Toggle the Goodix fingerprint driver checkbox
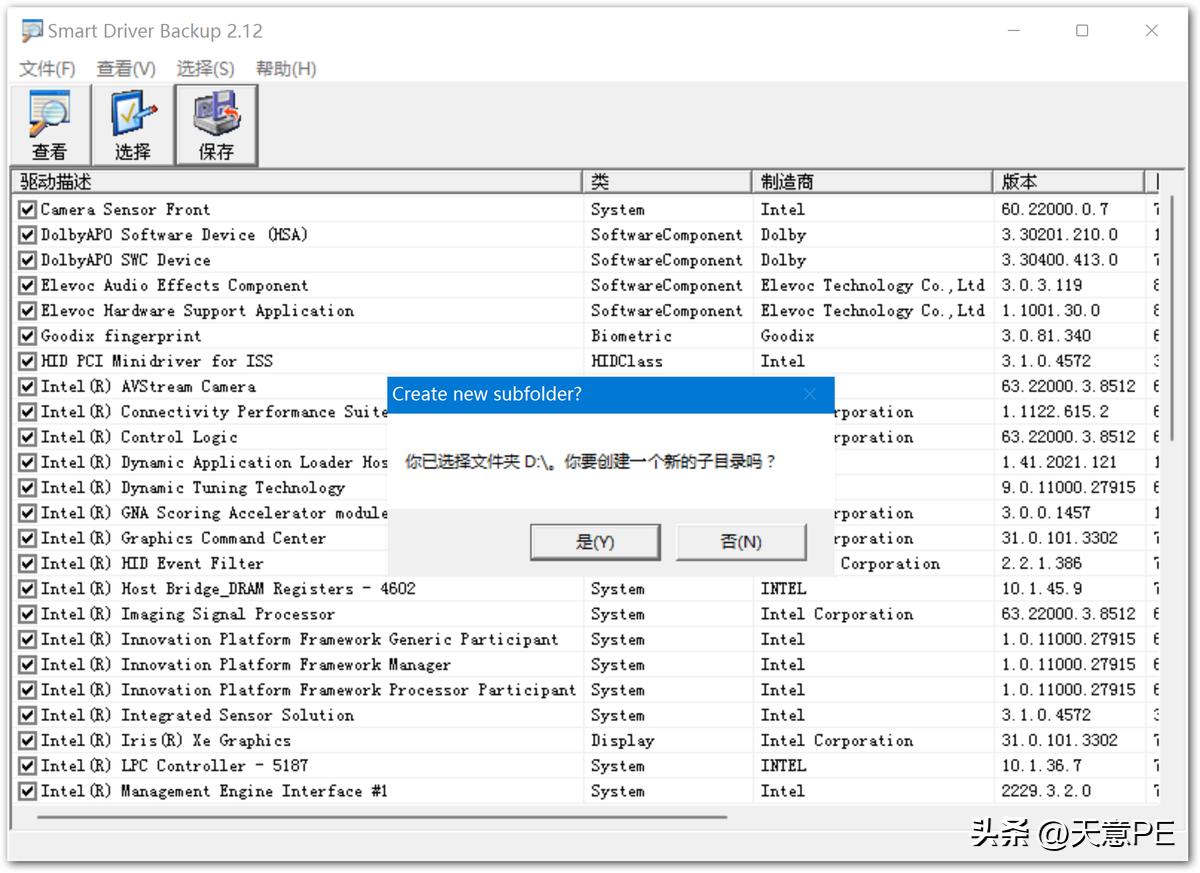Image resolution: width=1200 pixels, height=873 pixels. [x=26, y=335]
